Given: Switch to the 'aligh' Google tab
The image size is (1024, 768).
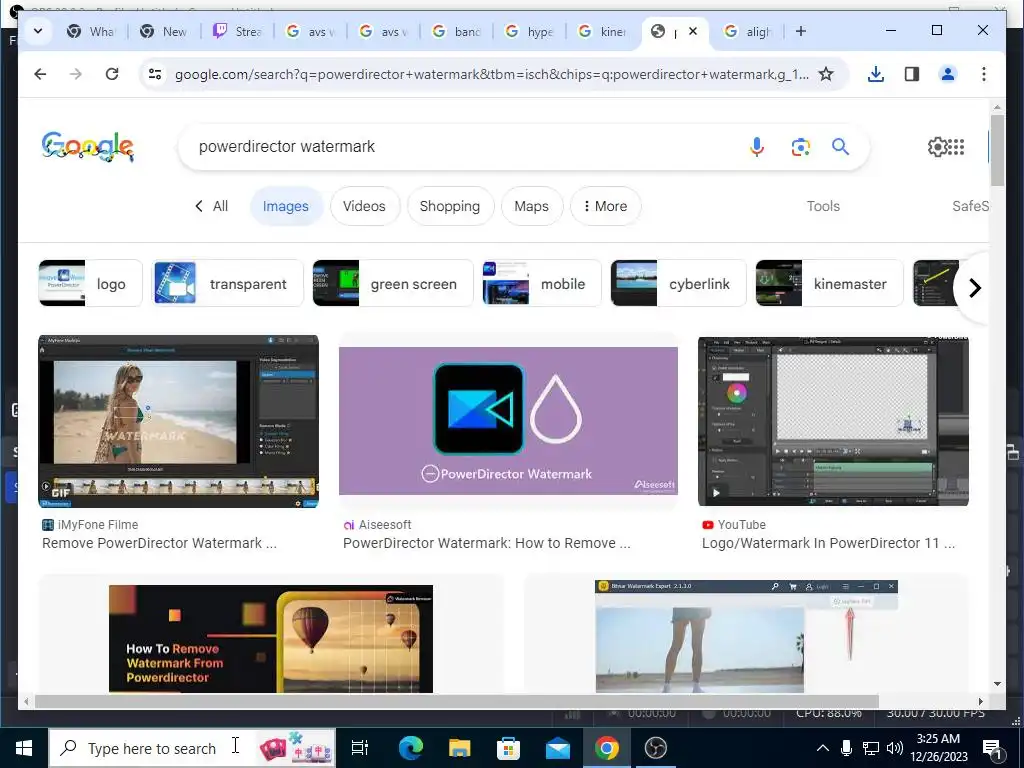Looking at the screenshot, I should [x=748, y=31].
